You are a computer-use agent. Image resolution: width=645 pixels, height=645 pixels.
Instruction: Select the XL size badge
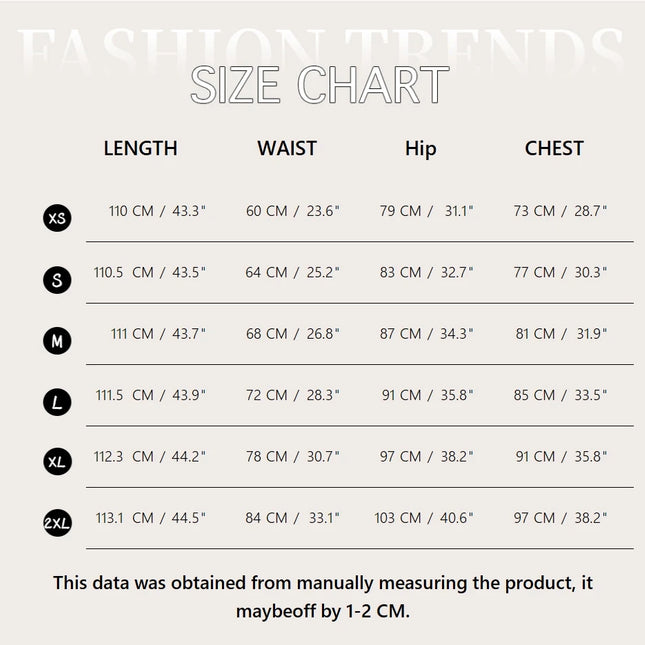point(58,463)
